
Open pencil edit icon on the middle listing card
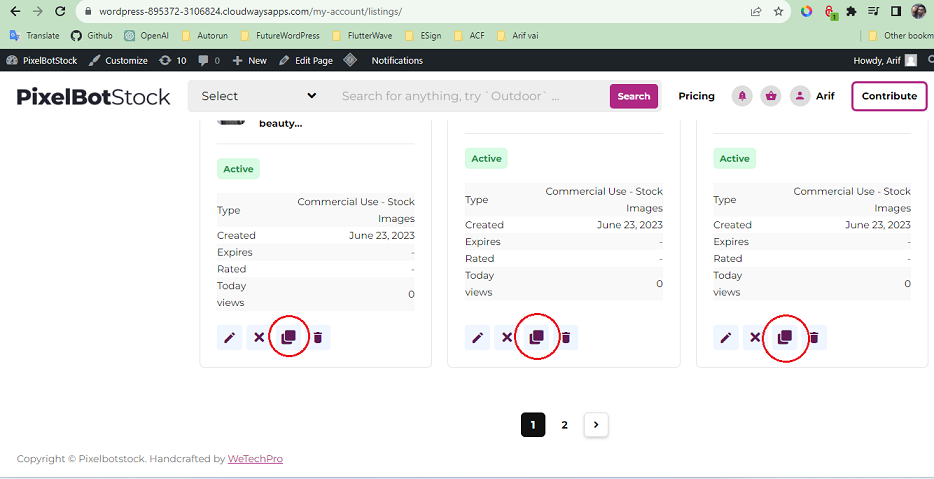[x=478, y=337]
